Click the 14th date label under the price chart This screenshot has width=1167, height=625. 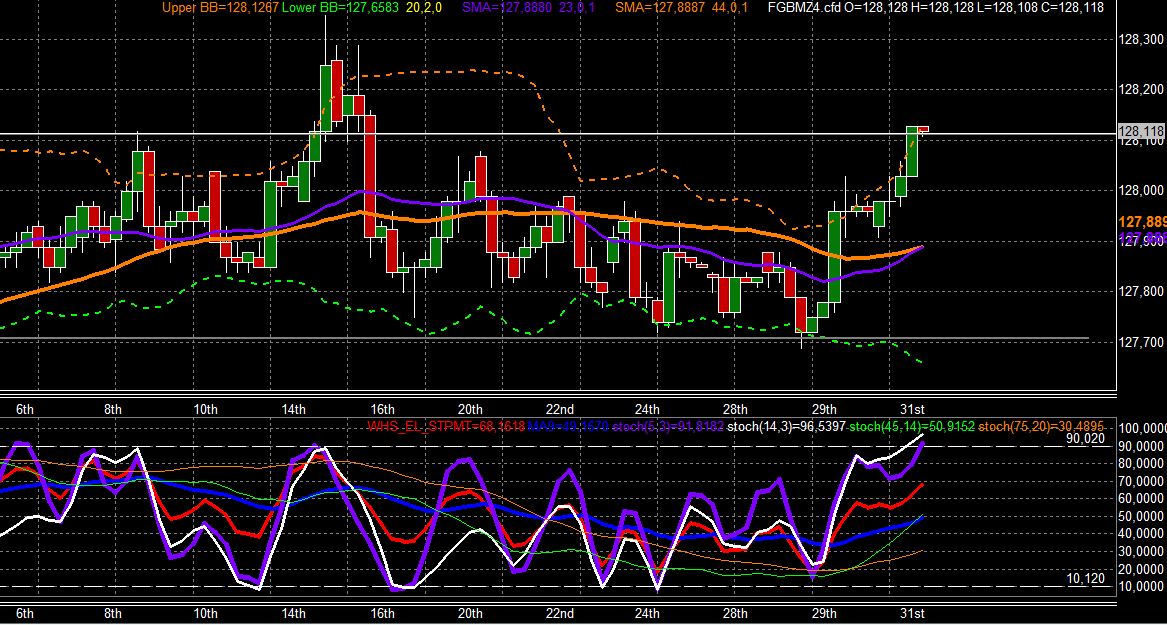(x=294, y=409)
